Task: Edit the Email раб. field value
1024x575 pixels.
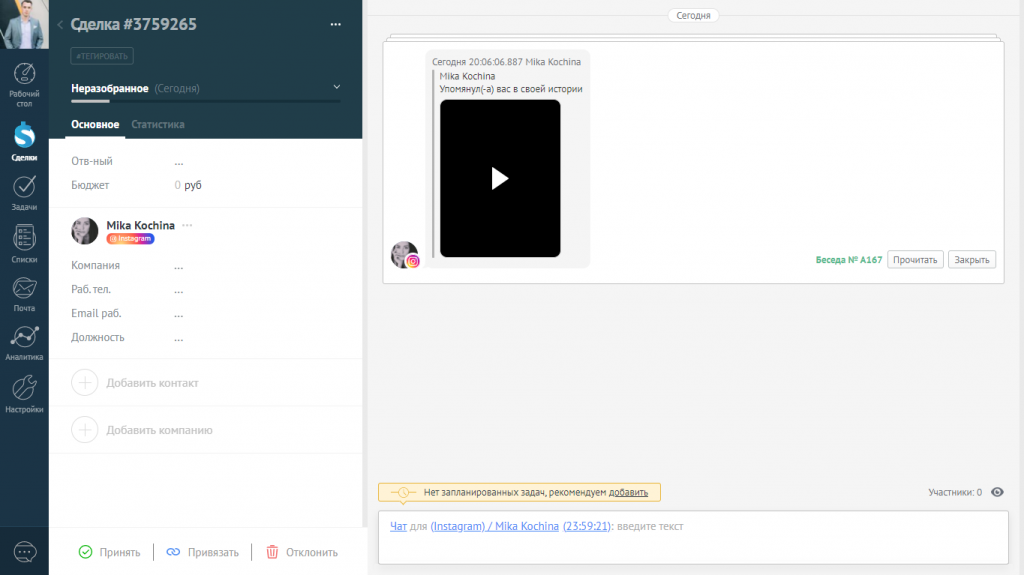Action: (179, 314)
